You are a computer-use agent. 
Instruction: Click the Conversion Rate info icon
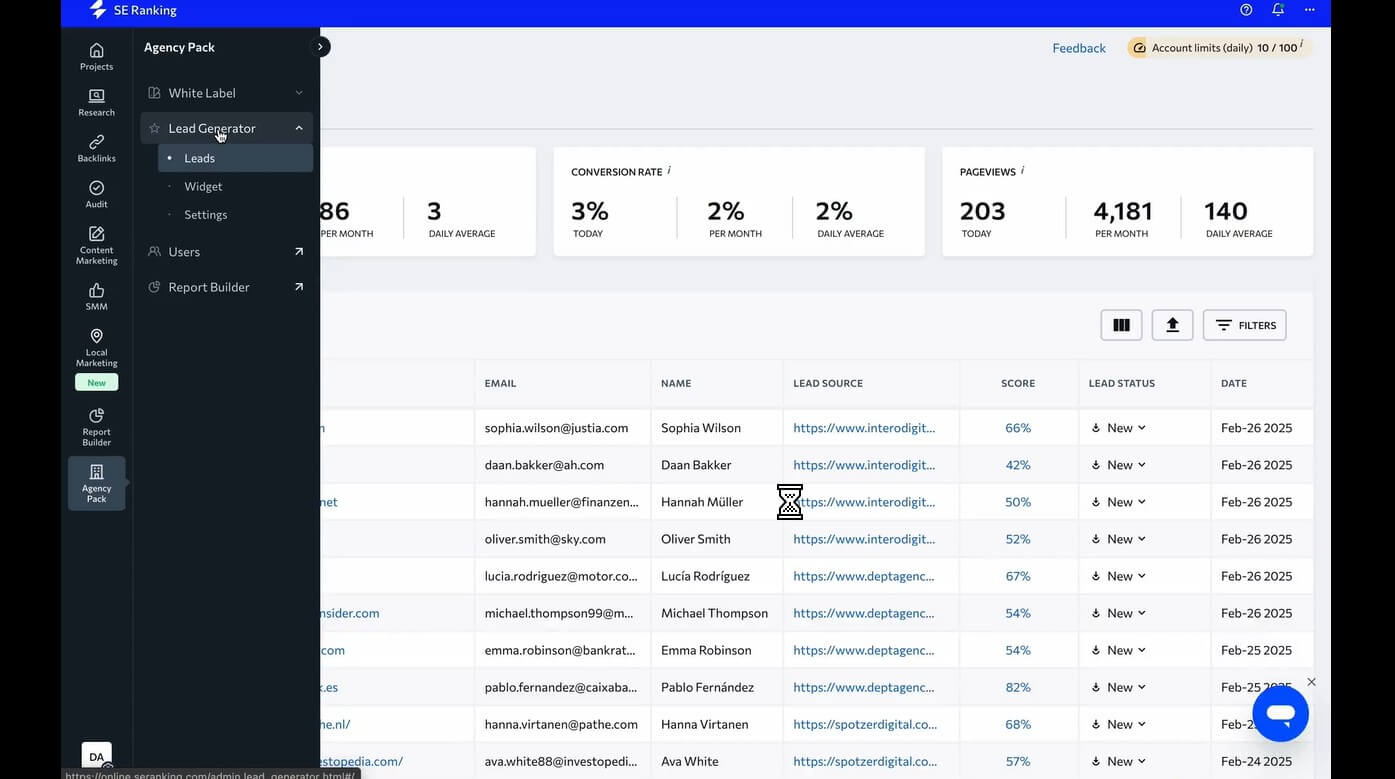pyautogui.click(x=669, y=170)
